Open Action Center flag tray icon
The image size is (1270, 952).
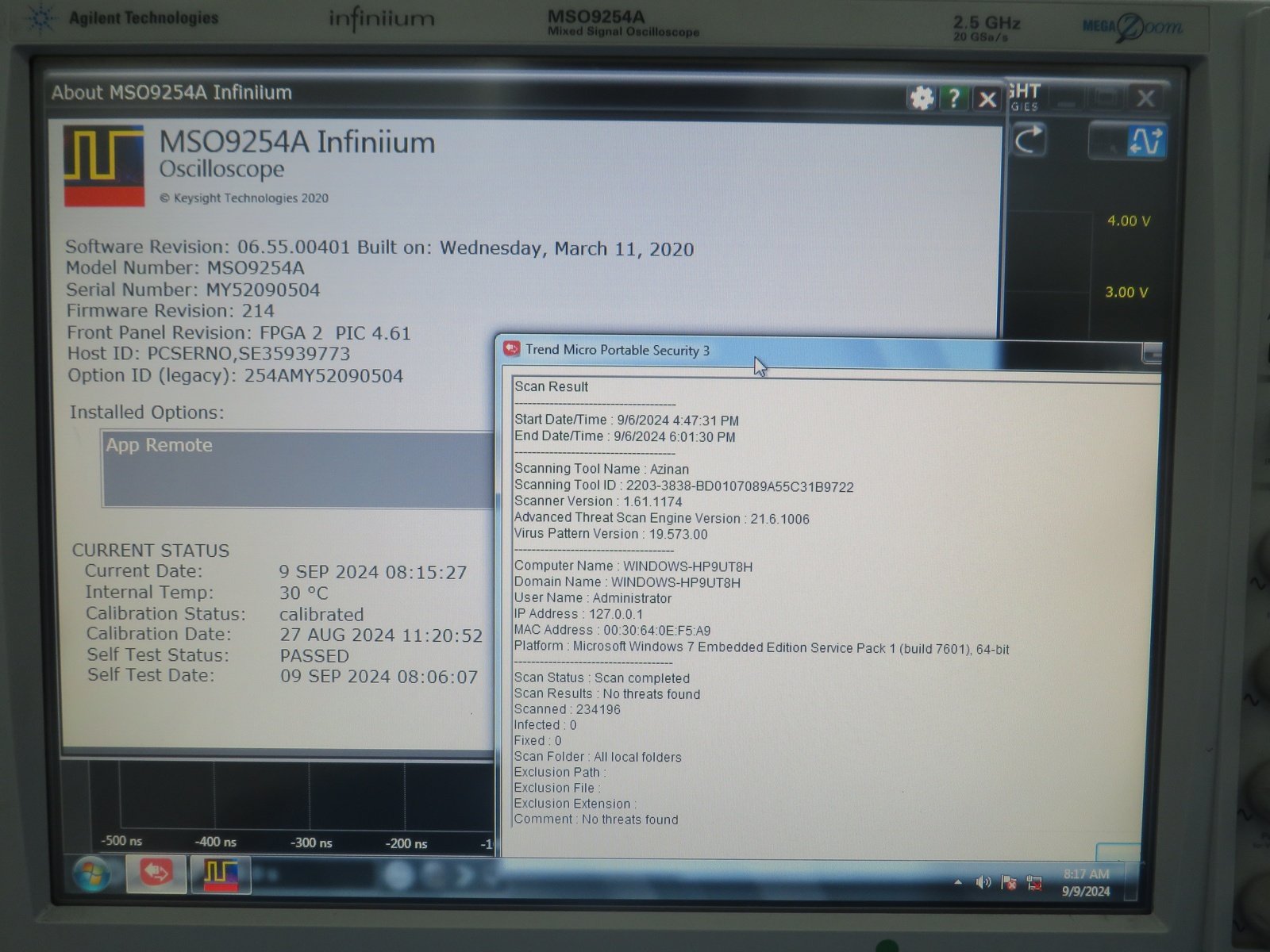1009,882
